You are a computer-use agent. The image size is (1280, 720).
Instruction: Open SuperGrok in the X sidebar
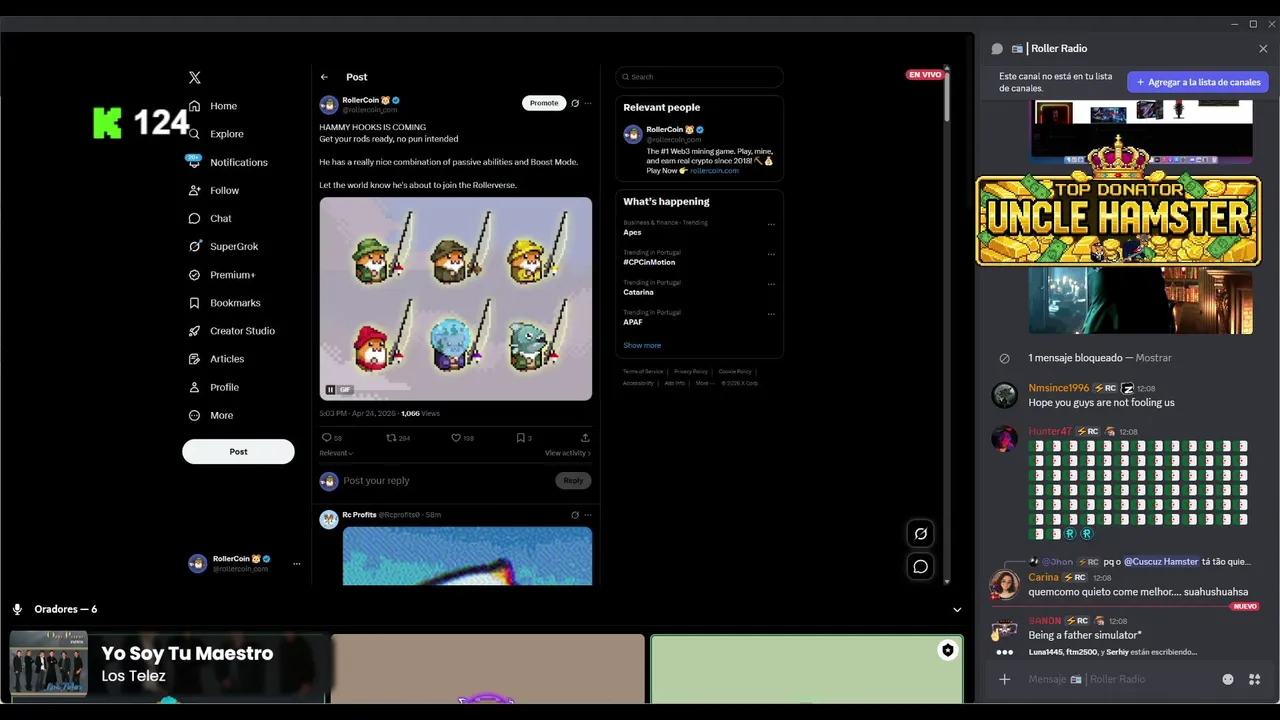(x=224, y=246)
